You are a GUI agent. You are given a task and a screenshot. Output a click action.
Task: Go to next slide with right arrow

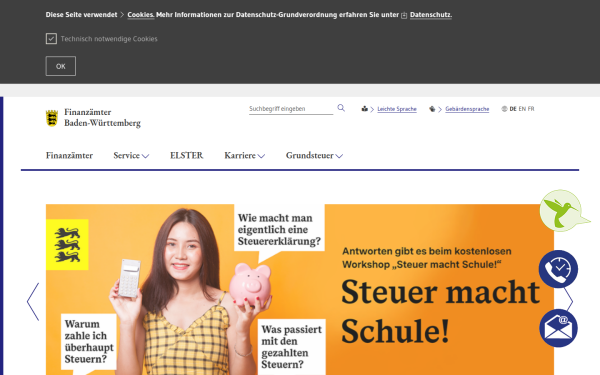click(569, 302)
